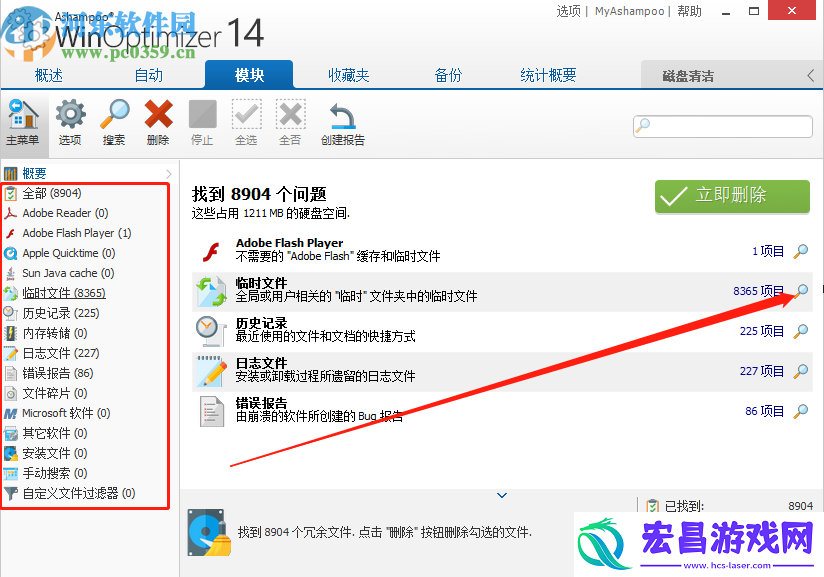Maximize the WinOptimizer window
Image resolution: width=824 pixels, height=577 pixels.
coord(754,11)
